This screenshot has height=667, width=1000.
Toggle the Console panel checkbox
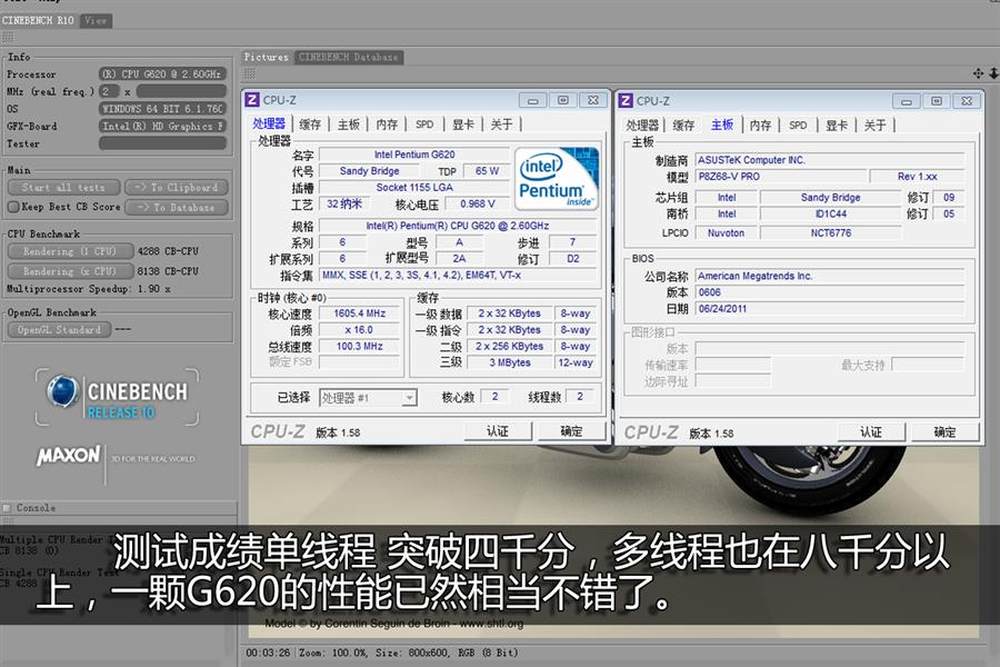coord(8,508)
